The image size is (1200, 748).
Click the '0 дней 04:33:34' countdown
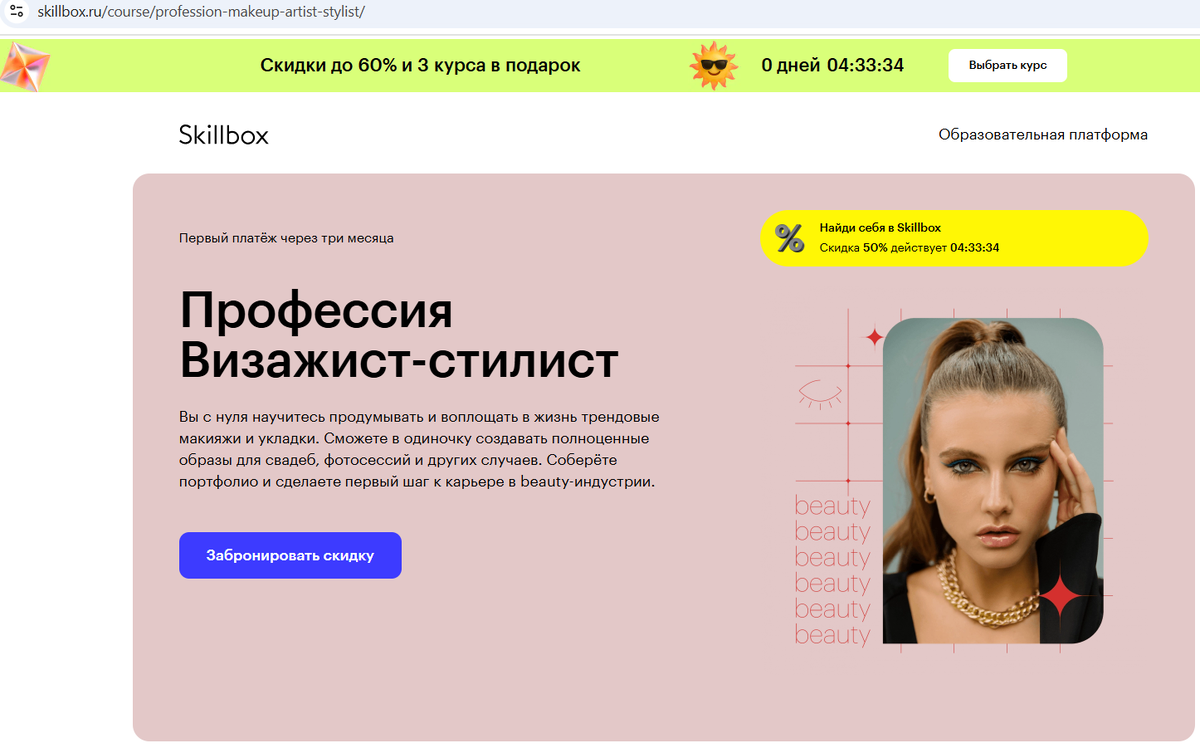832,65
